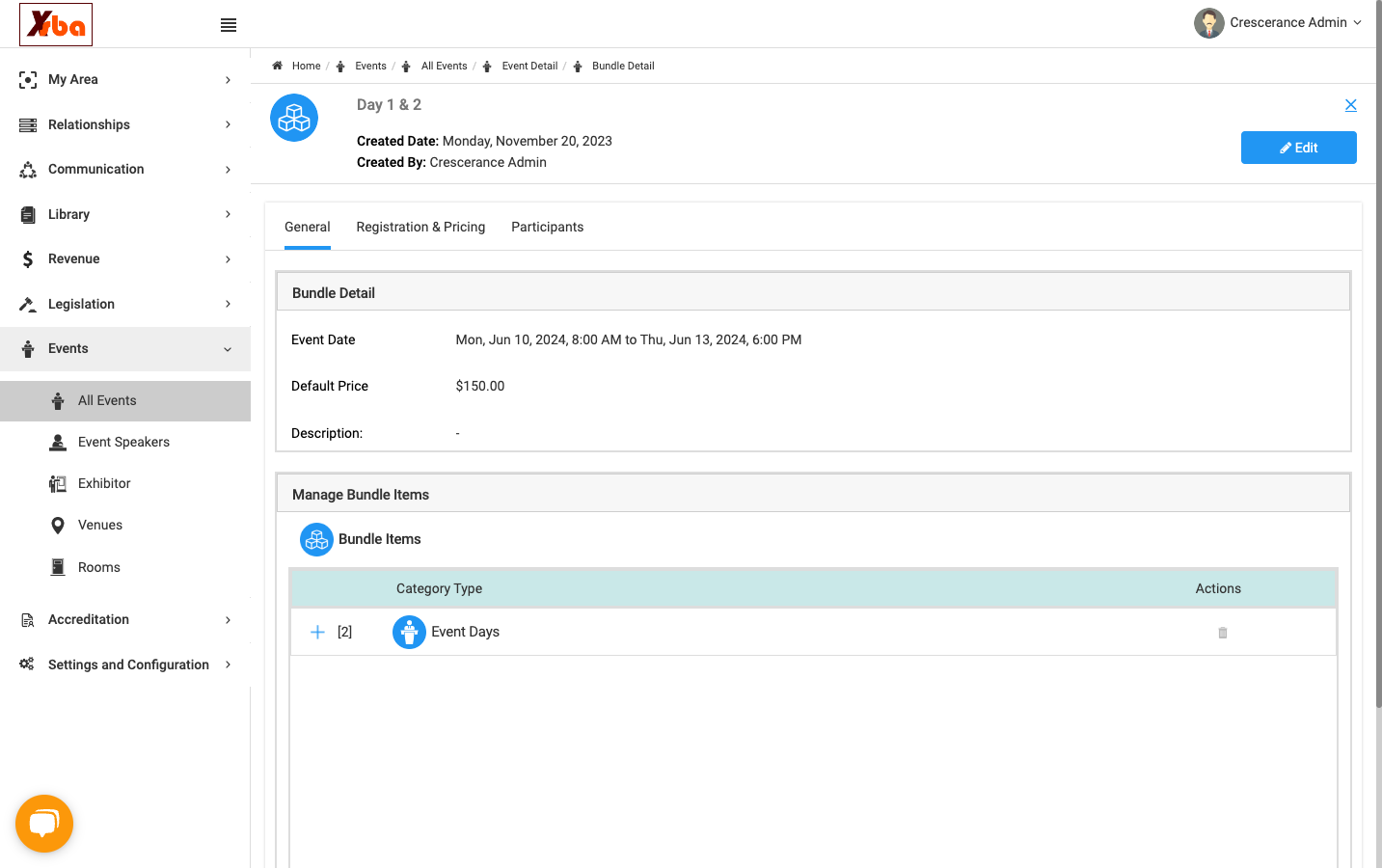Expand the Event Days row with plus

tap(317, 632)
